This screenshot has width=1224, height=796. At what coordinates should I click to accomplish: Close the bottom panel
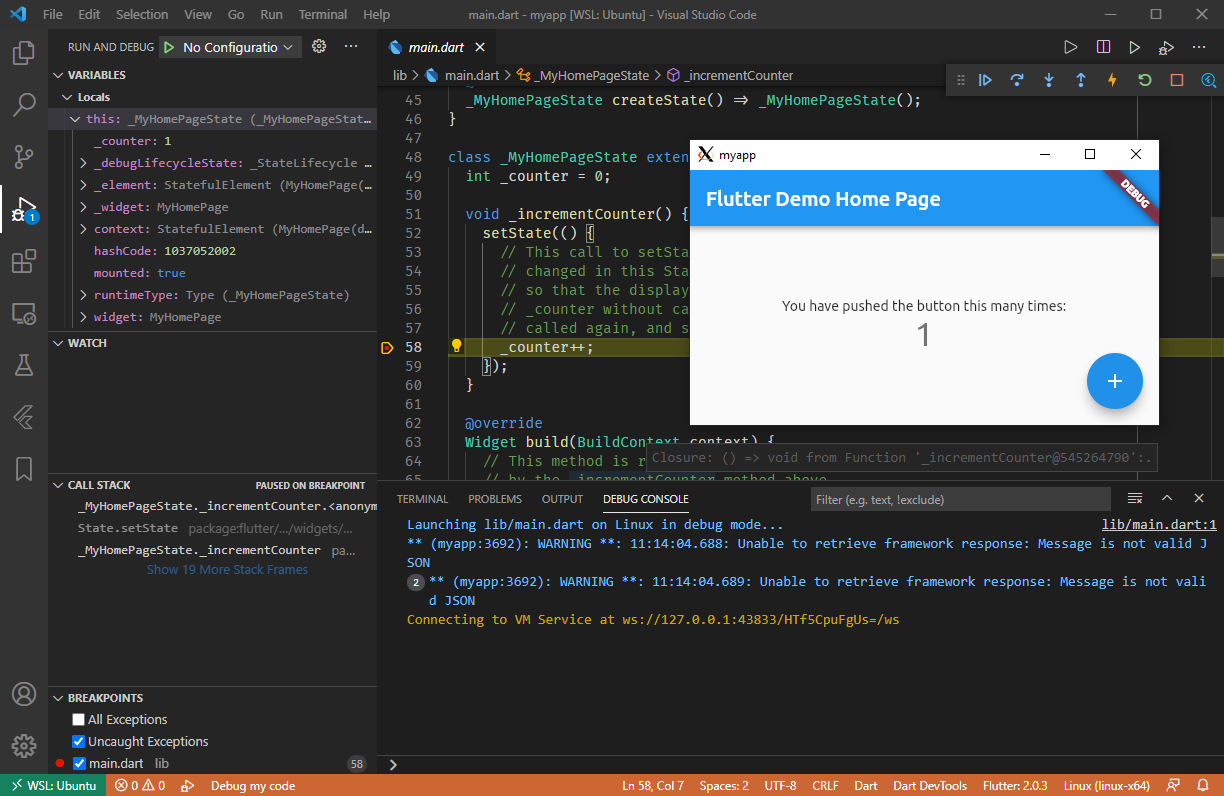pos(1199,498)
